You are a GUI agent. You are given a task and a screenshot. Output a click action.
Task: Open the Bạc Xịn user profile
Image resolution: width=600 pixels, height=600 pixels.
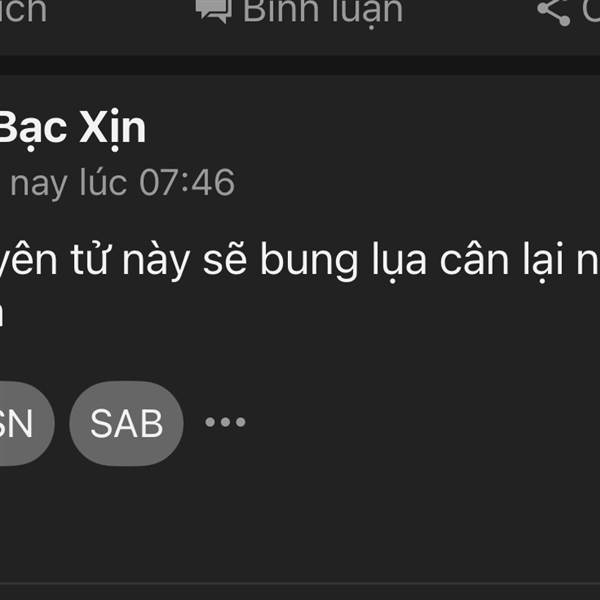point(73,127)
